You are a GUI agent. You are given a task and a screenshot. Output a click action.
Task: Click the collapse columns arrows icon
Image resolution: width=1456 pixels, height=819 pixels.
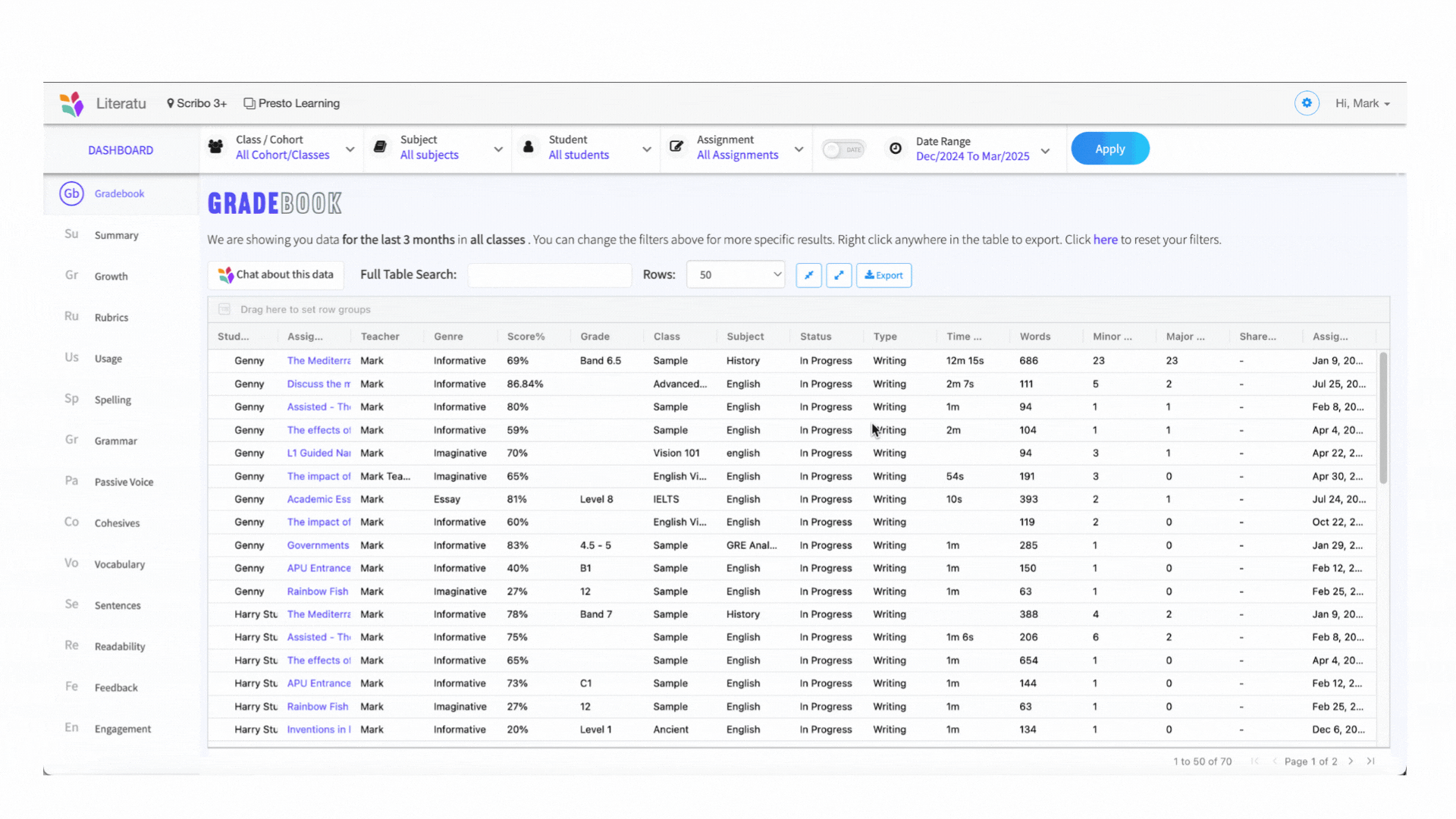[809, 275]
